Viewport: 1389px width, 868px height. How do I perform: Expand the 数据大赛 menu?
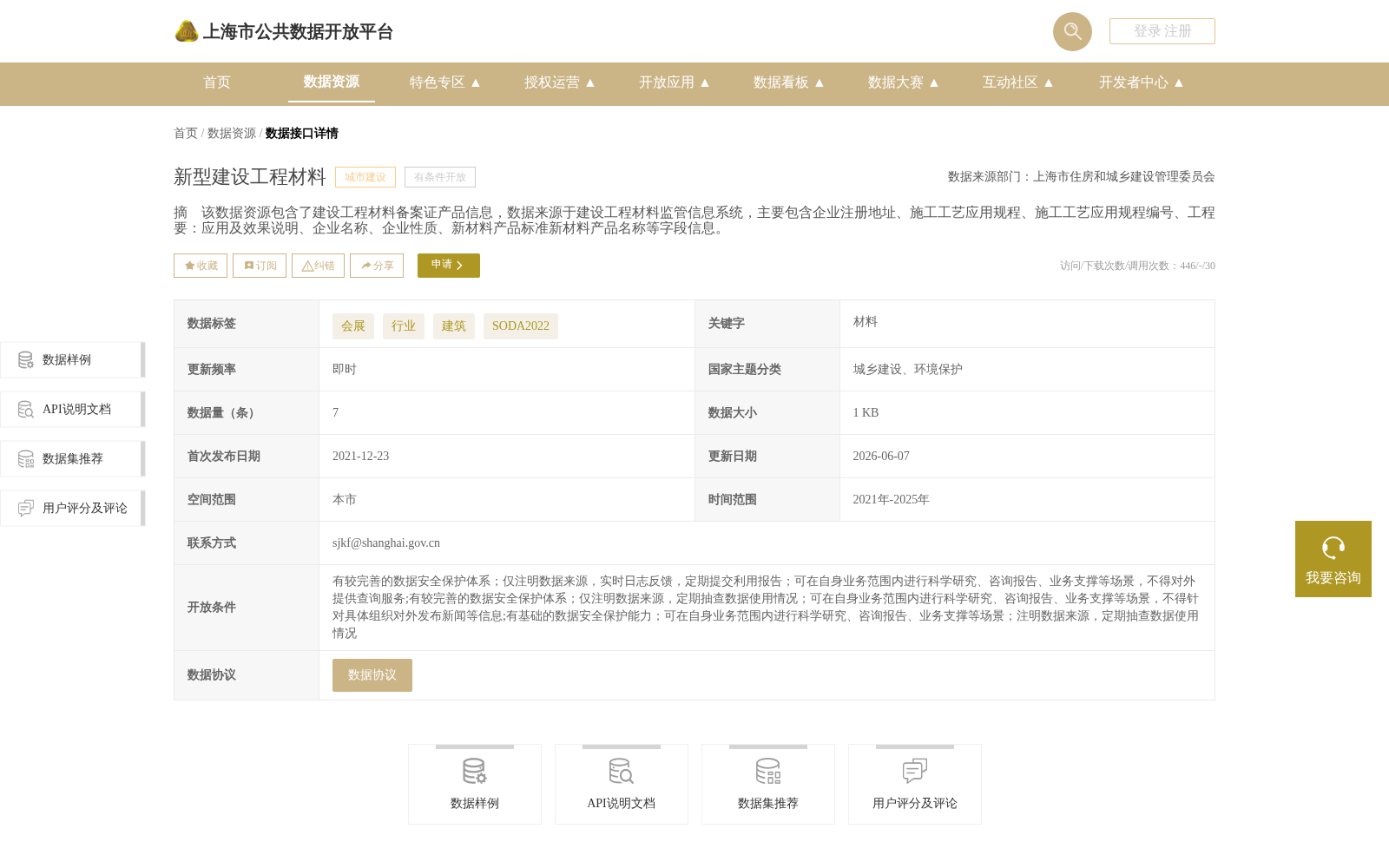[904, 82]
